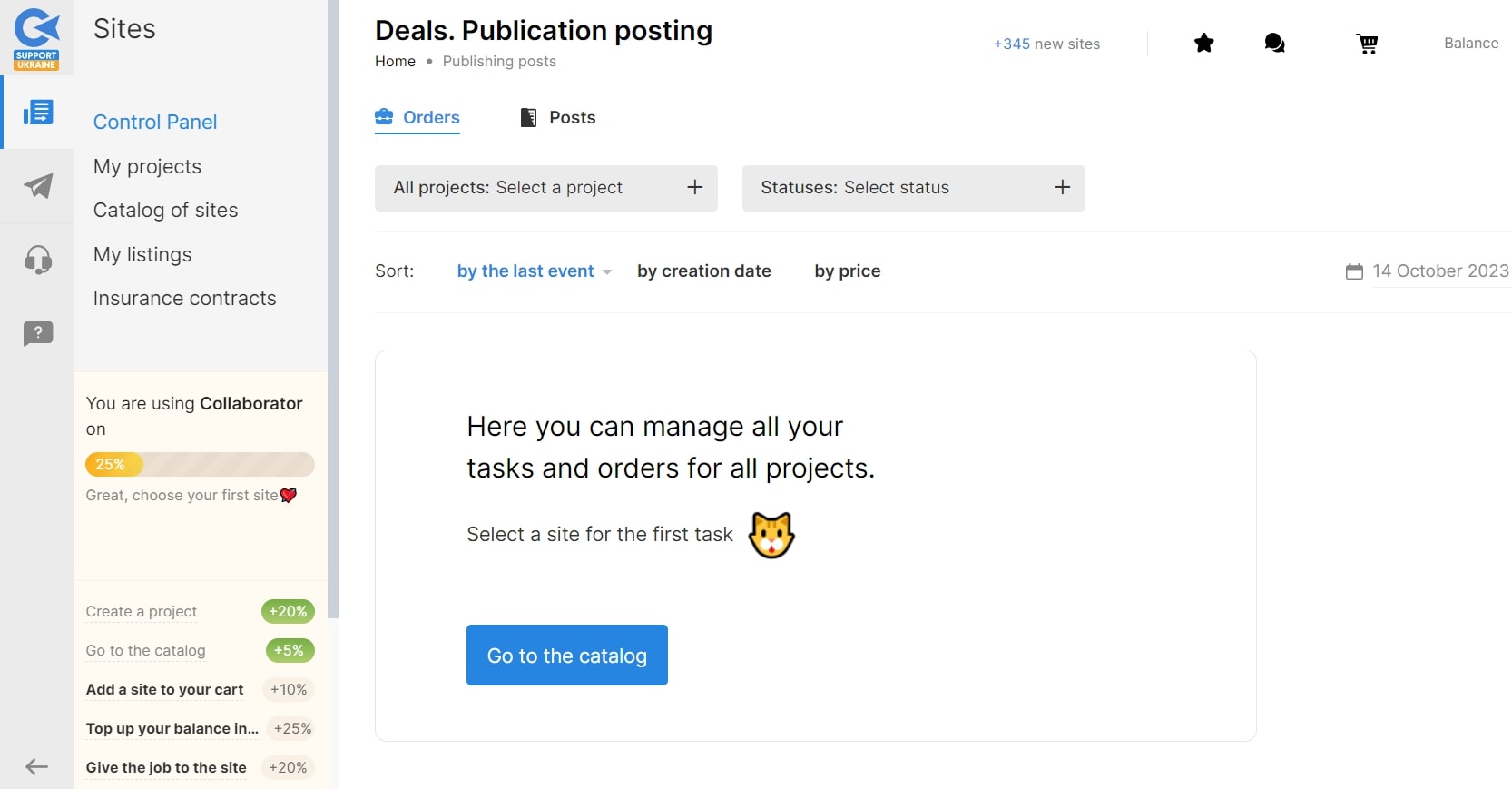Switch to the Posts tab
The height and width of the screenshot is (789, 1512).
[557, 117]
